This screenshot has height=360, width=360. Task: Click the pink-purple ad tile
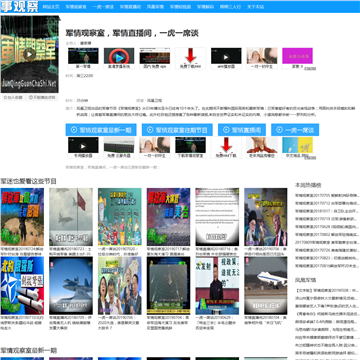pos(297,56)
